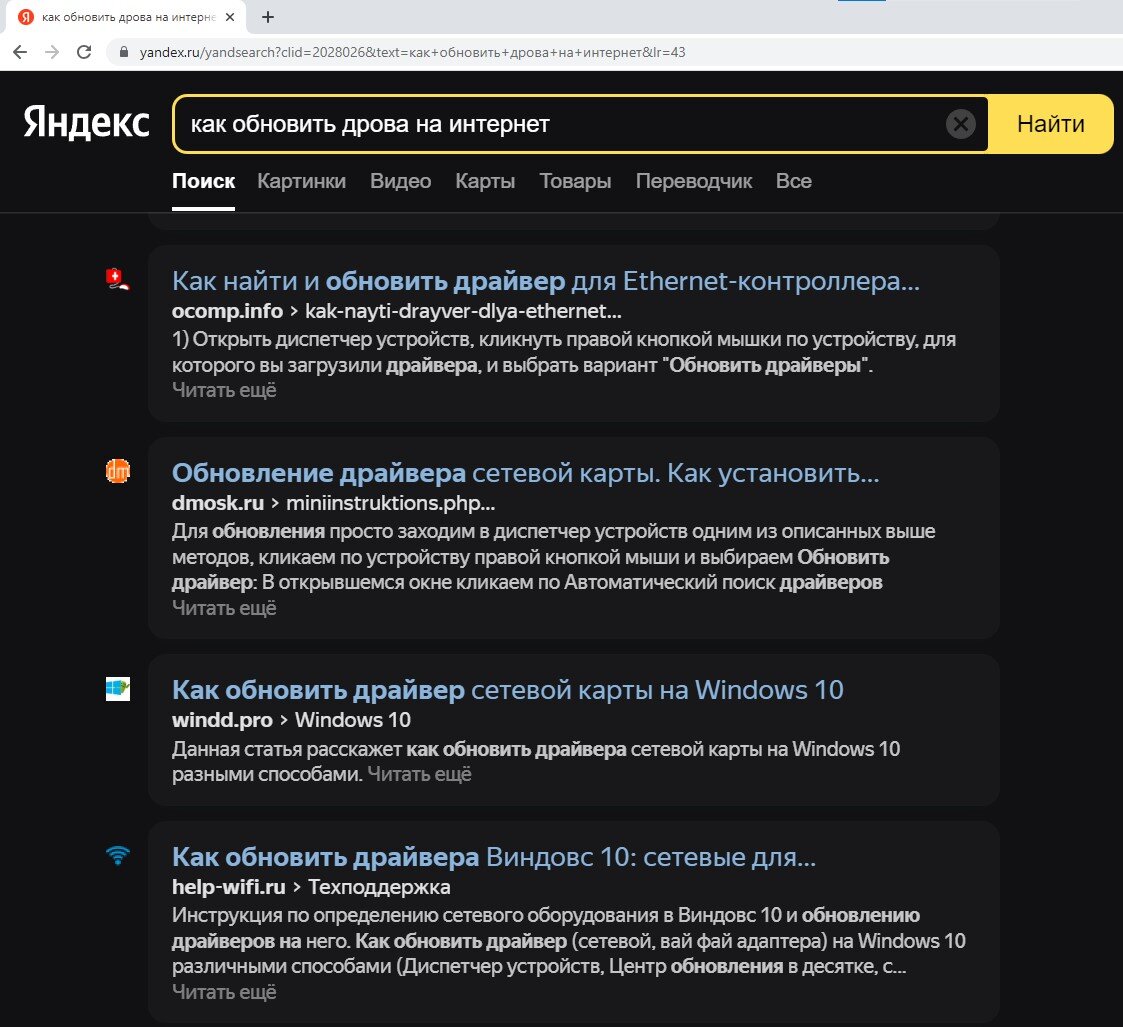Click the ocomp.info result favicon
This screenshot has width=1123, height=1027.
click(x=117, y=279)
